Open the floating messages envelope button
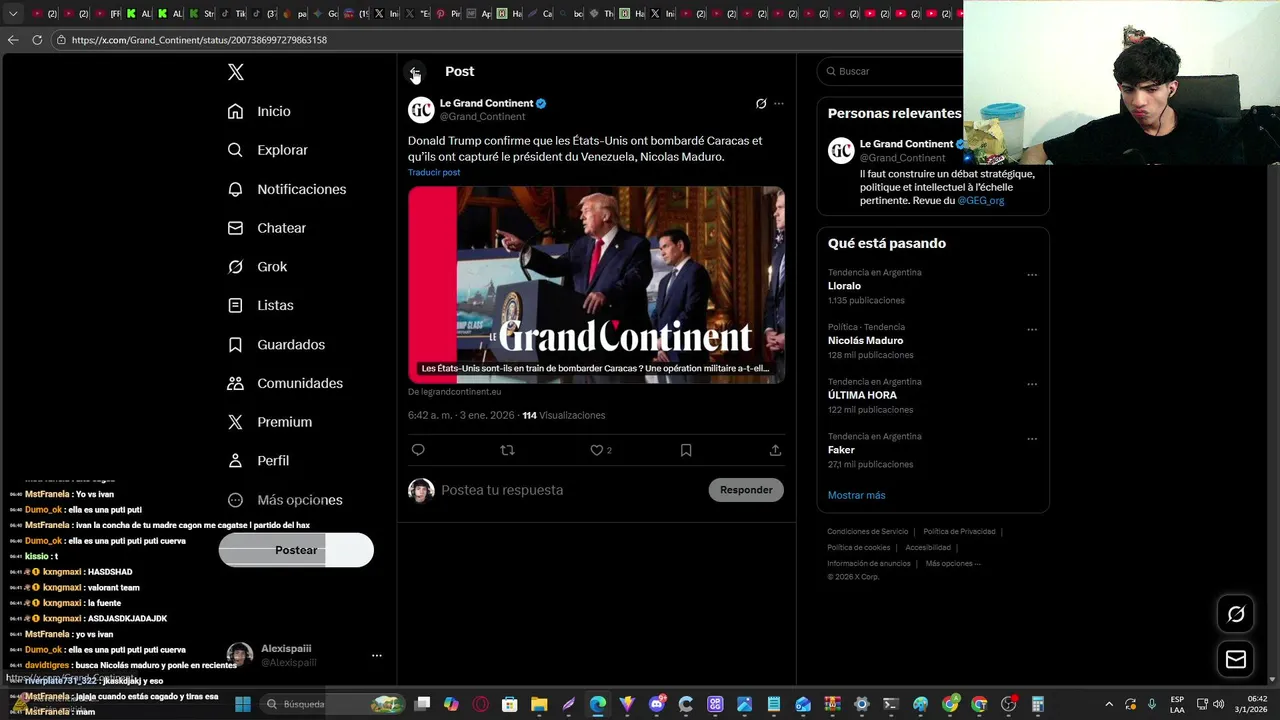1280x720 pixels. (1236, 659)
